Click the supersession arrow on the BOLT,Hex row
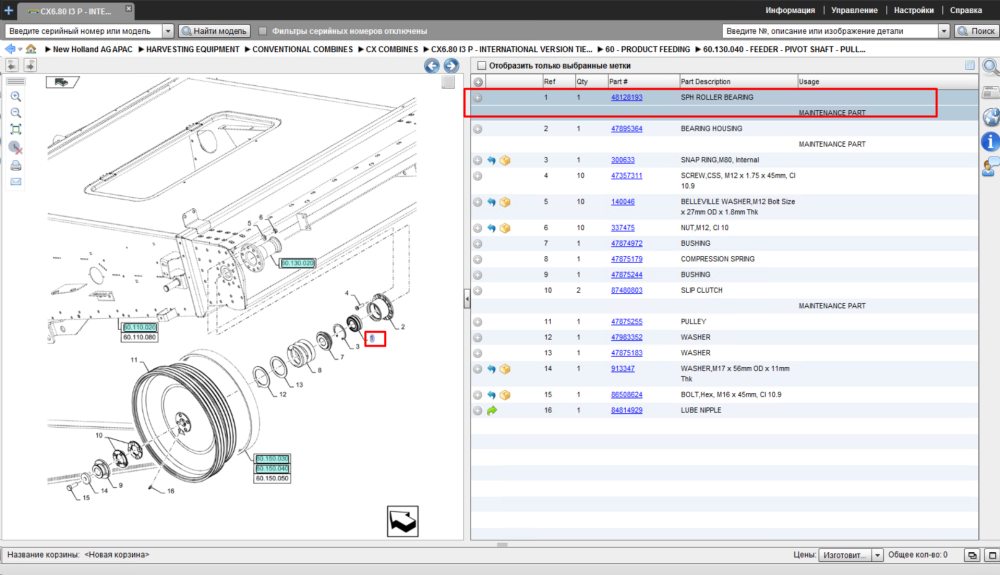Image resolution: width=1000 pixels, height=575 pixels. pyautogui.click(x=492, y=395)
